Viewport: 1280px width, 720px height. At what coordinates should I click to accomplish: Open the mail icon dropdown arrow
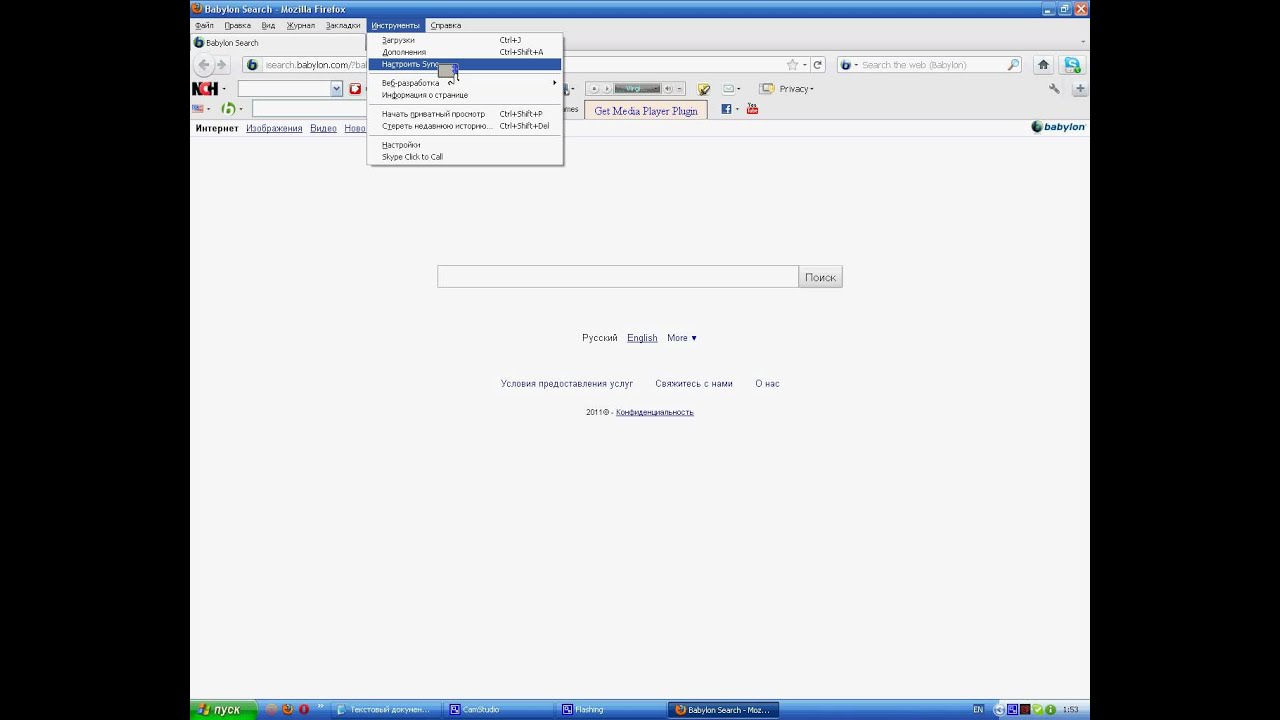tap(741, 89)
